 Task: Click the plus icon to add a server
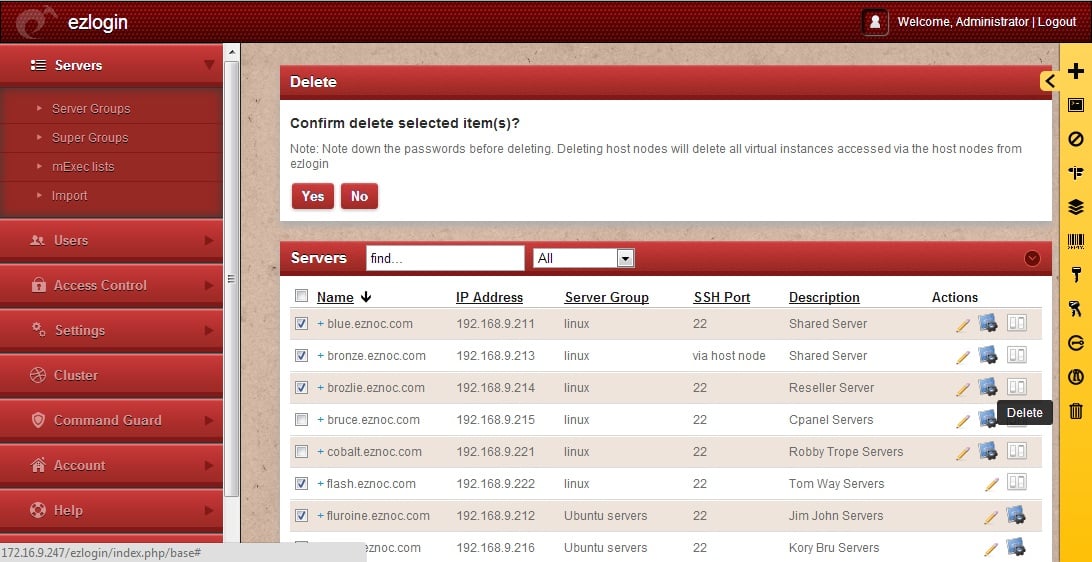tap(1075, 71)
